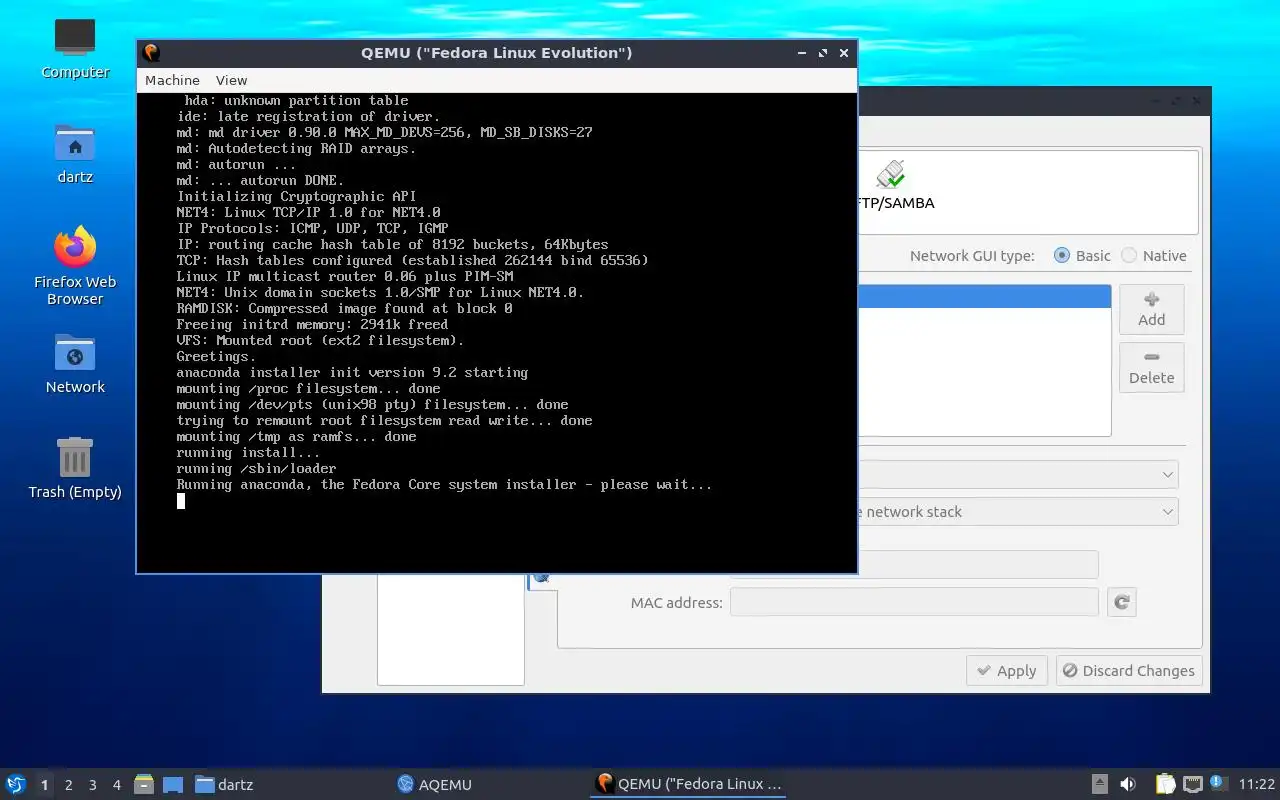Click the "MAC address:" label
Screen dimensions: 1280x800
(x=676, y=603)
